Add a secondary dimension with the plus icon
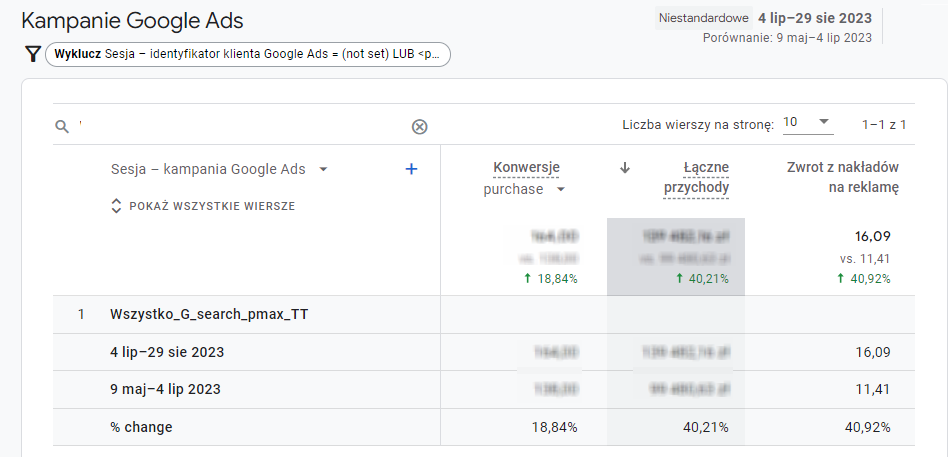 pos(411,169)
